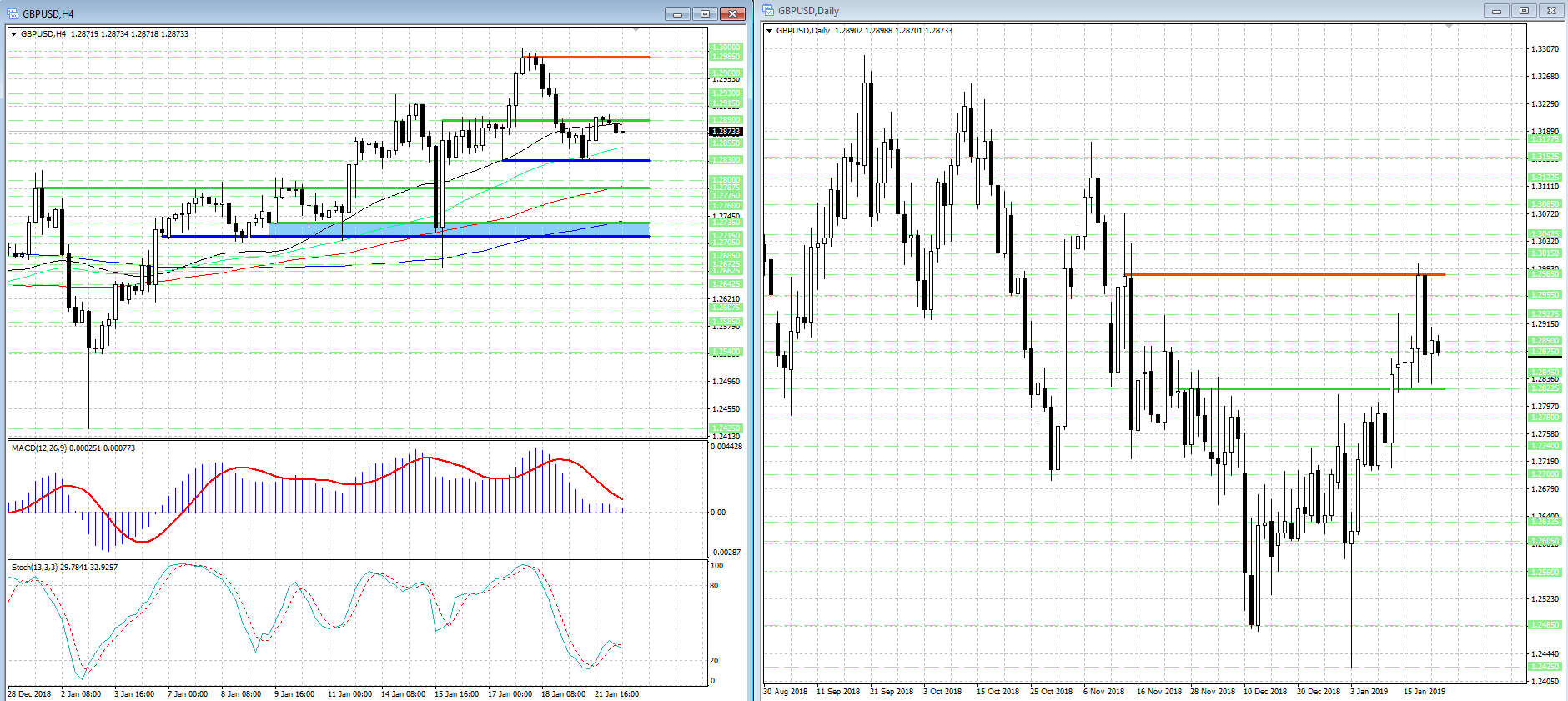This screenshot has width=1568, height=701.
Task: Close the GBPUSD,Daily chart window
Action: [1551, 10]
